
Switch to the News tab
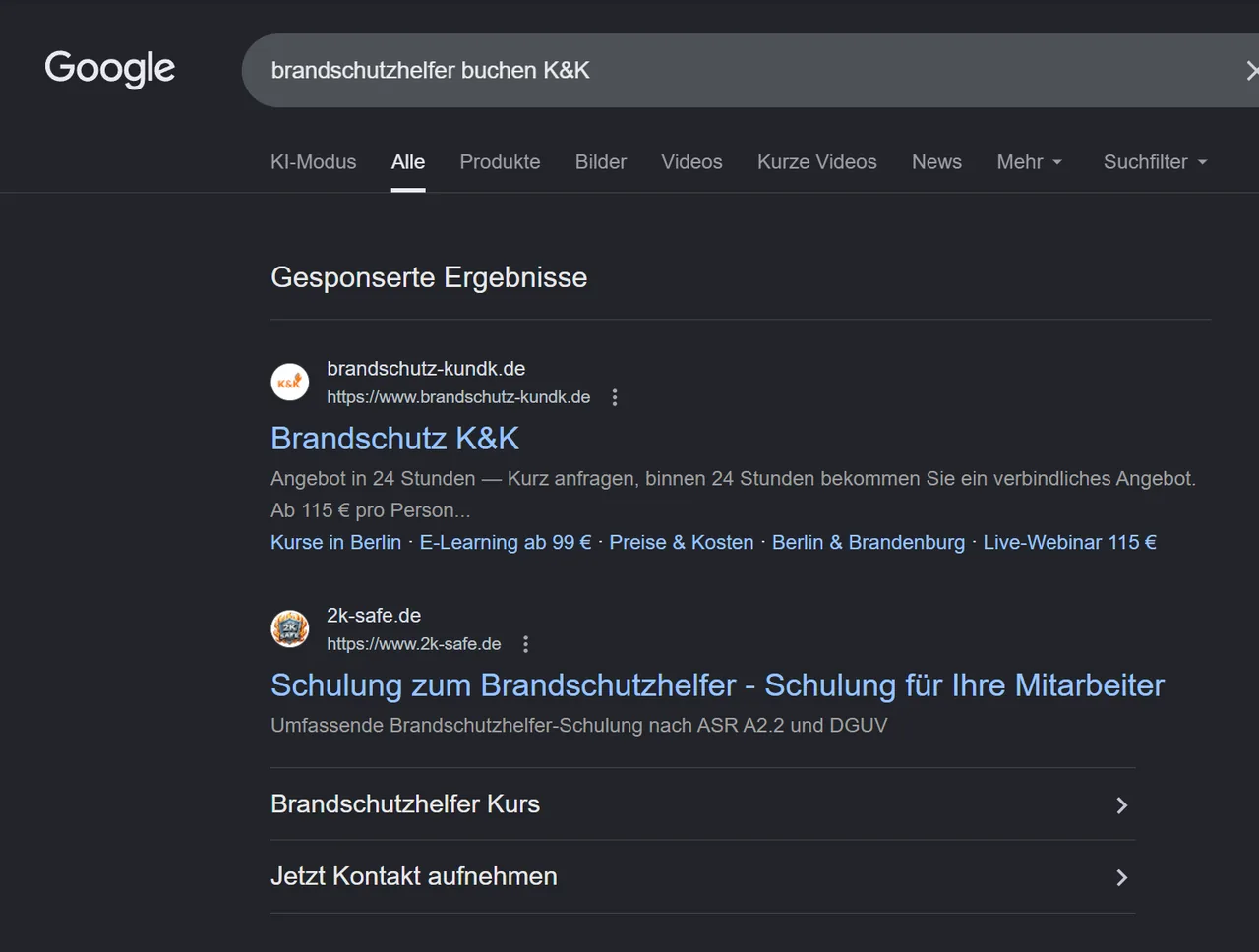(x=936, y=162)
